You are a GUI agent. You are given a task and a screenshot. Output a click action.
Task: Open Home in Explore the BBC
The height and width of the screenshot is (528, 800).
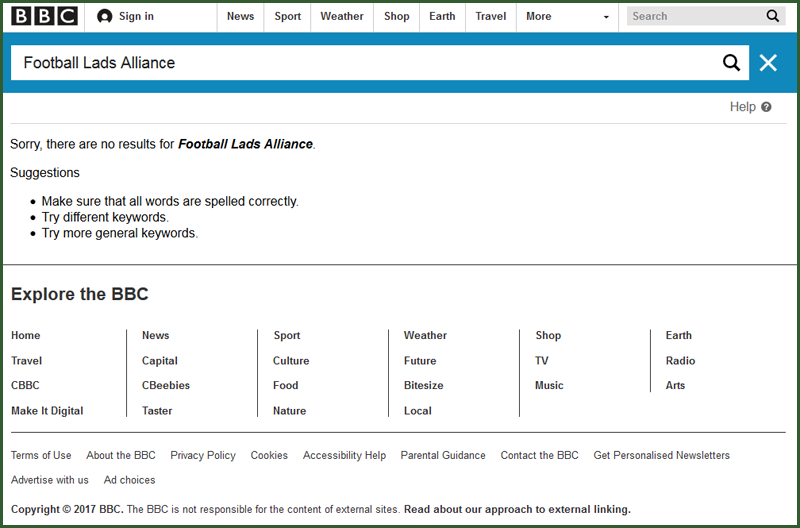click(26, 335)
